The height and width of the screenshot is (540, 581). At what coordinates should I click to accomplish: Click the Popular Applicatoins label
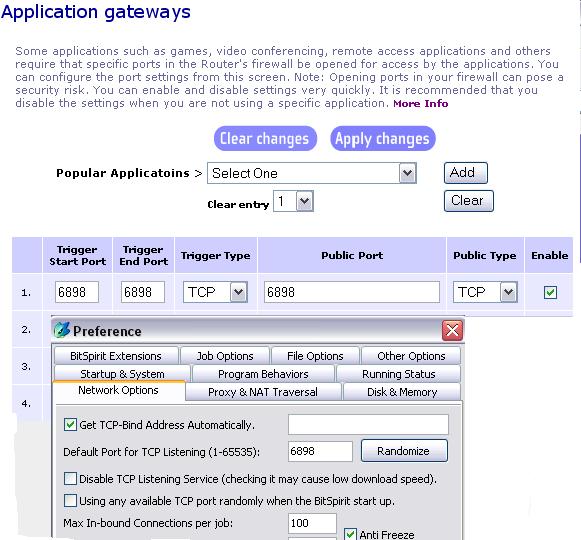(x=123, y=173)
